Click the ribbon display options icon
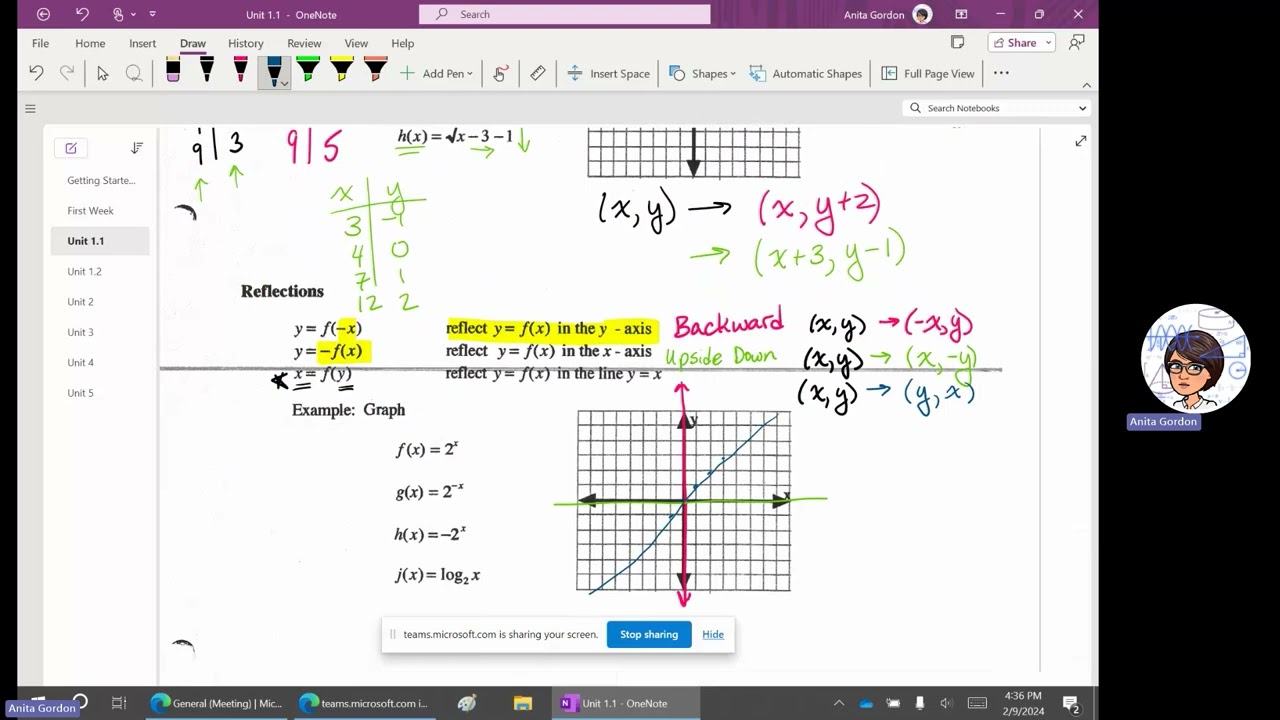Screen dimensions: 1280x720 click(x=961, y=14)
